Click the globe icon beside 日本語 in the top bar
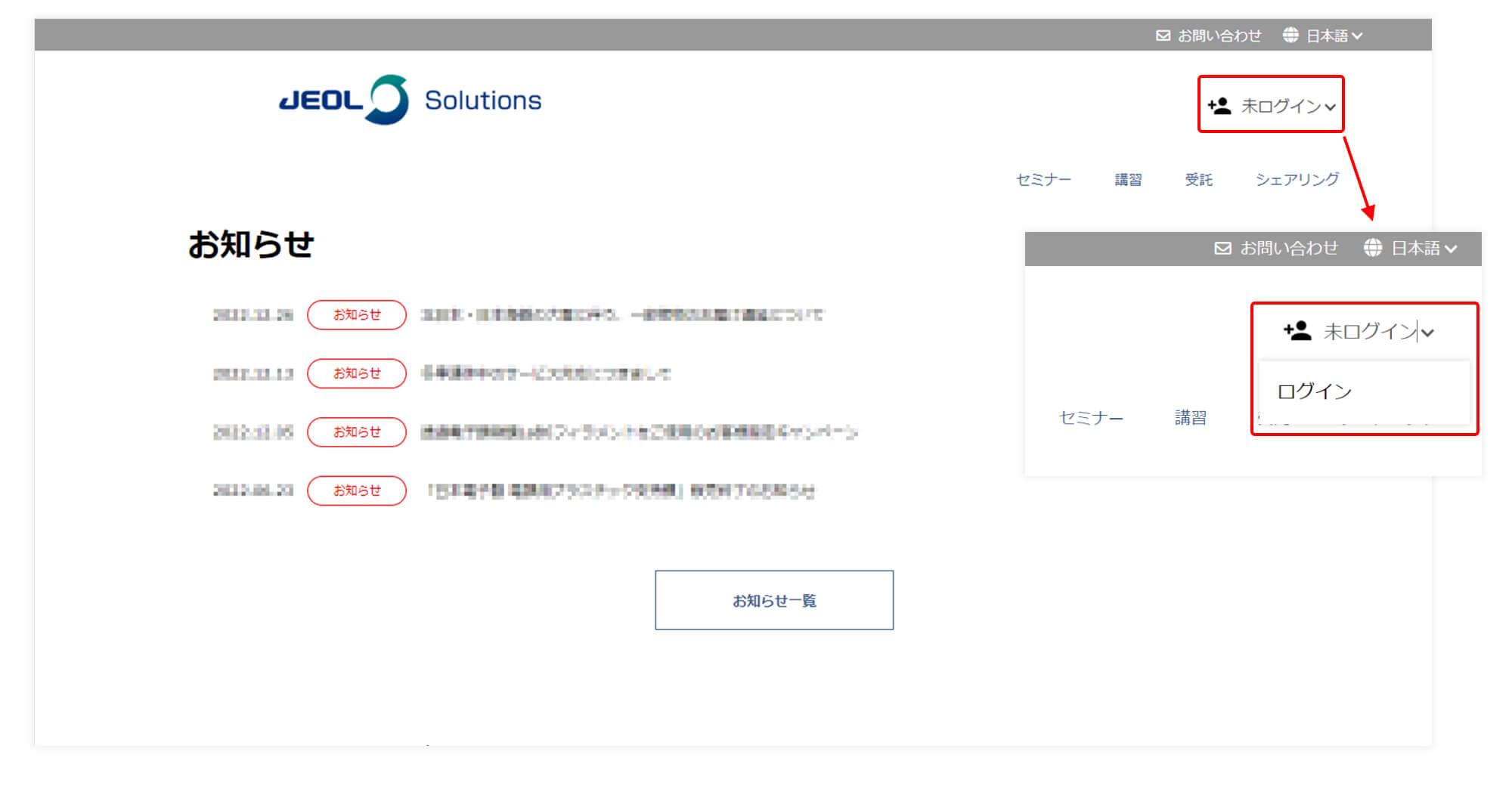 click(x=1290, y=35)
